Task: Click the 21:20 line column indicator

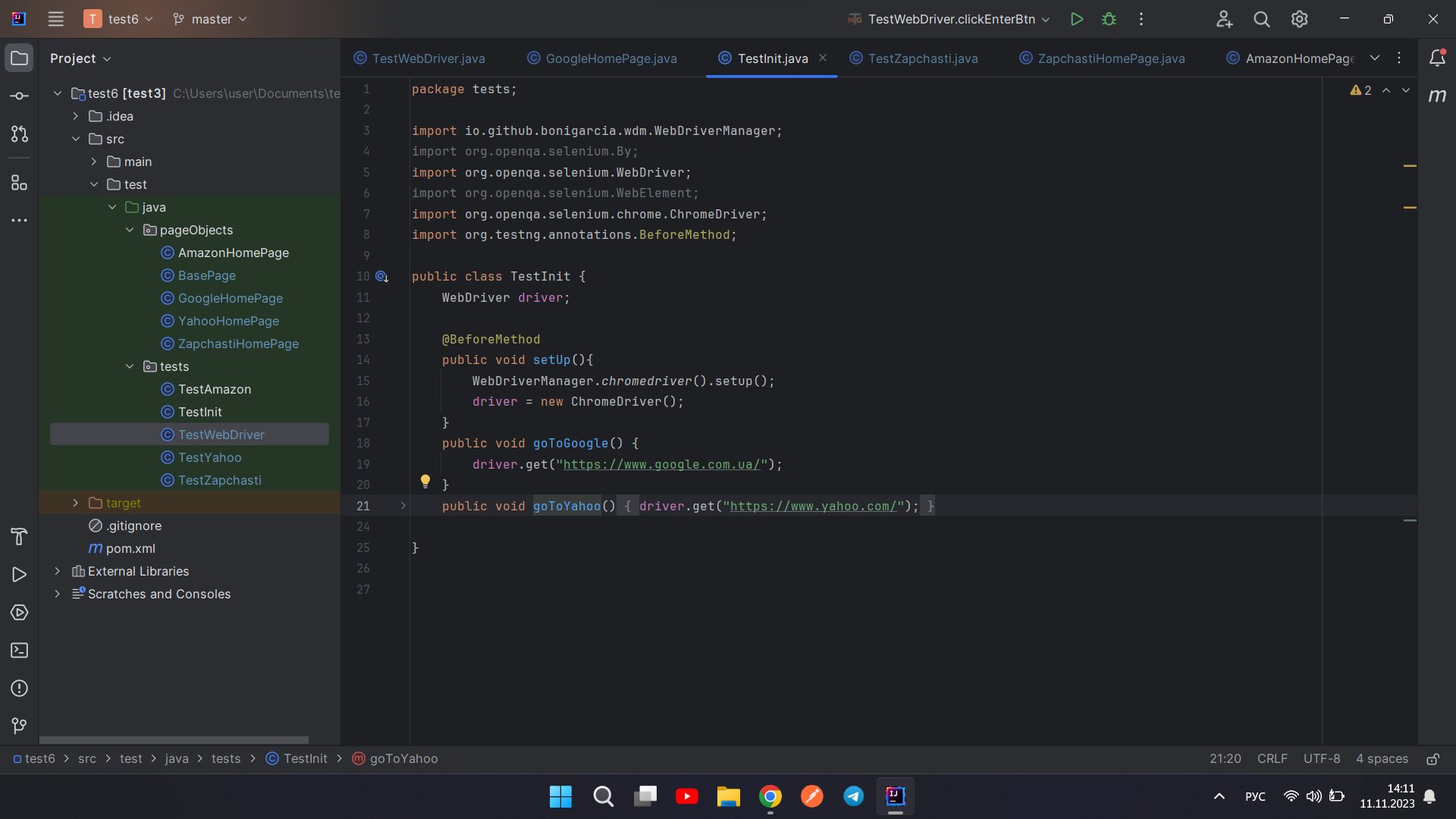Action: click(1225, 759)
